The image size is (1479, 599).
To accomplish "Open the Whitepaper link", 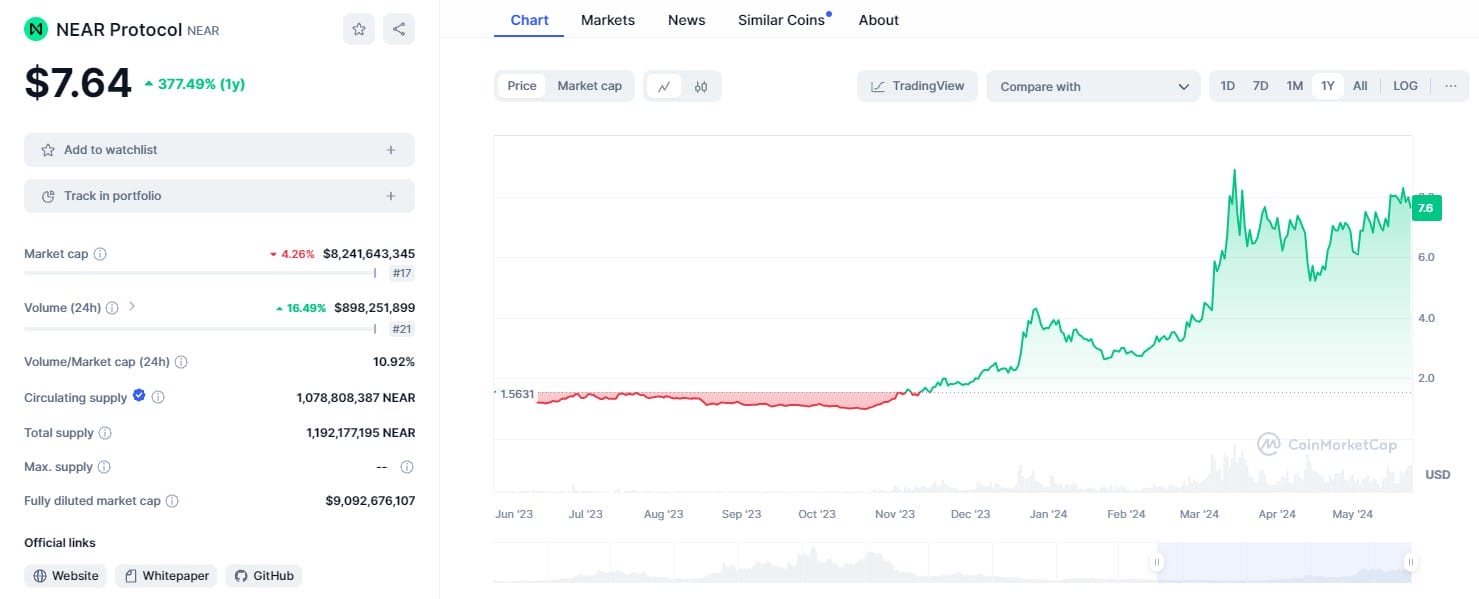I will tap(166, 576).
